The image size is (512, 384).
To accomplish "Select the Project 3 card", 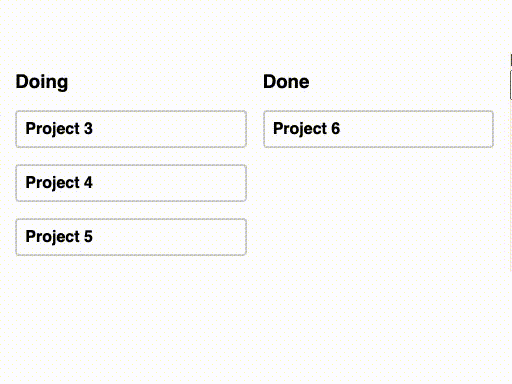I will coord(131,129).
